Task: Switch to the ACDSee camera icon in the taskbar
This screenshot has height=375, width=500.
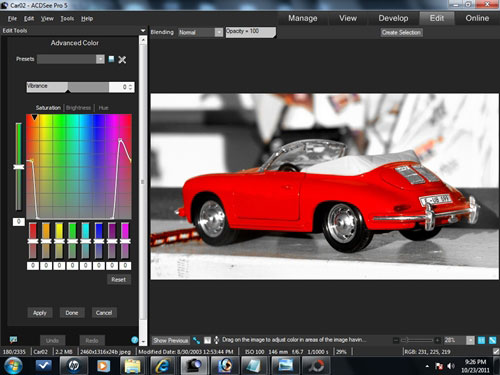Action: (x=194, y=366)
